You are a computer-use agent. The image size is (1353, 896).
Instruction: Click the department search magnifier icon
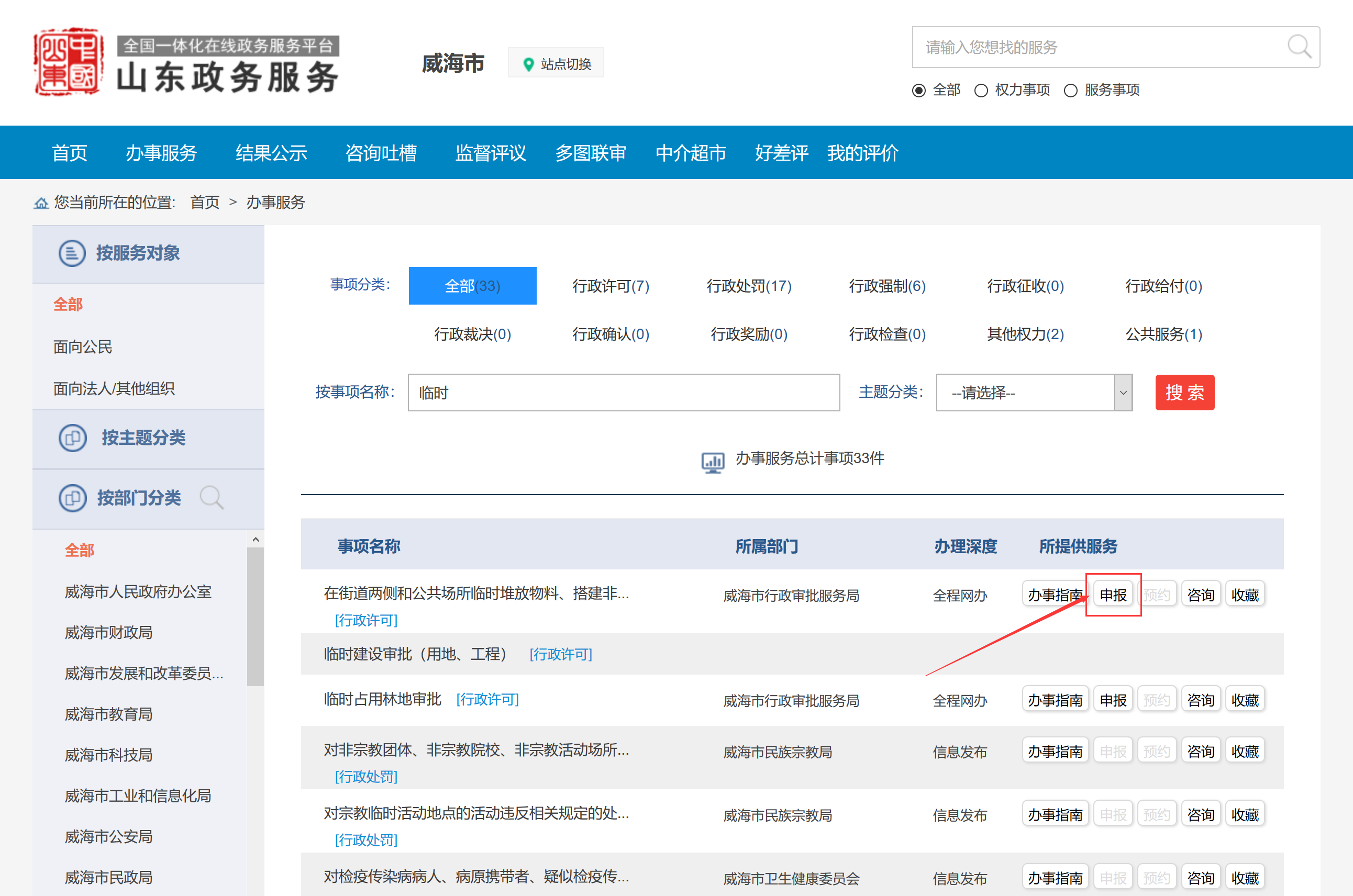[x=211, y=498]
